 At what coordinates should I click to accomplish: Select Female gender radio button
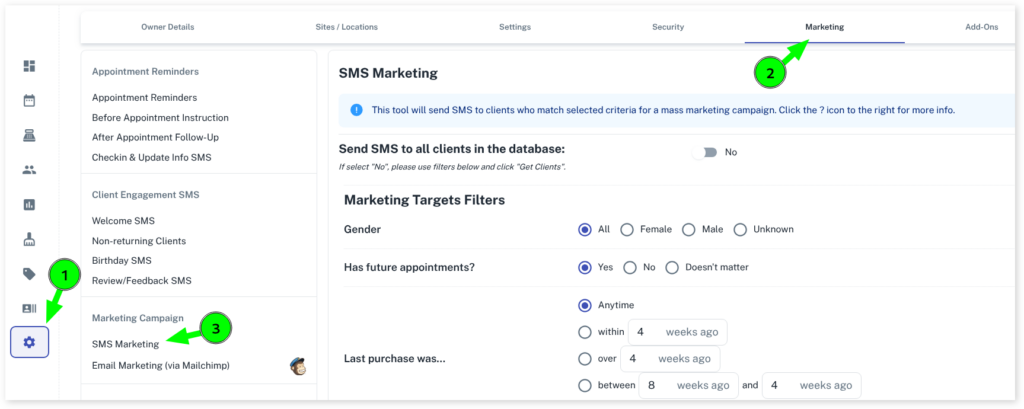(x=627, y=229)
